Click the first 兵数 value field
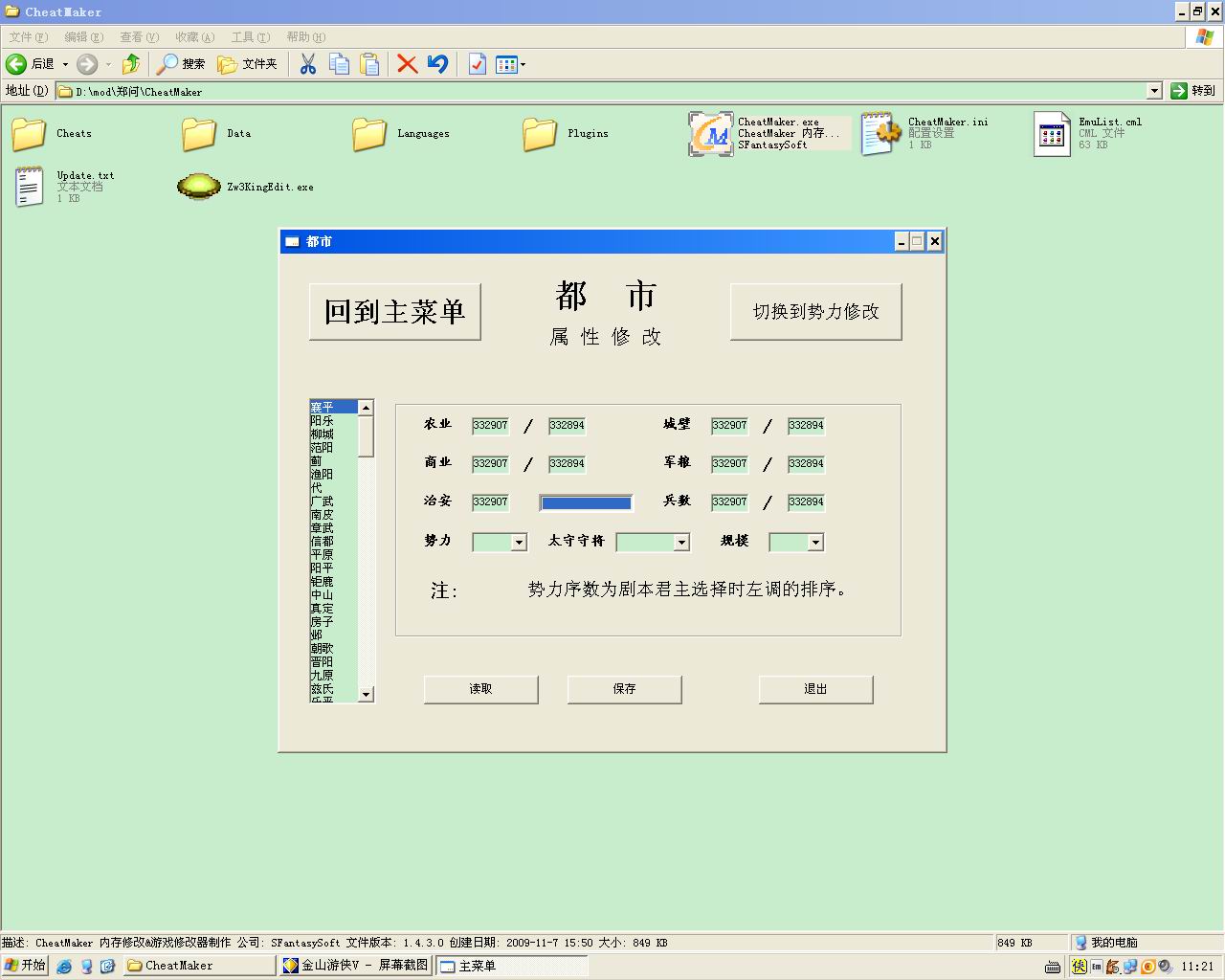 coord(729,502)
